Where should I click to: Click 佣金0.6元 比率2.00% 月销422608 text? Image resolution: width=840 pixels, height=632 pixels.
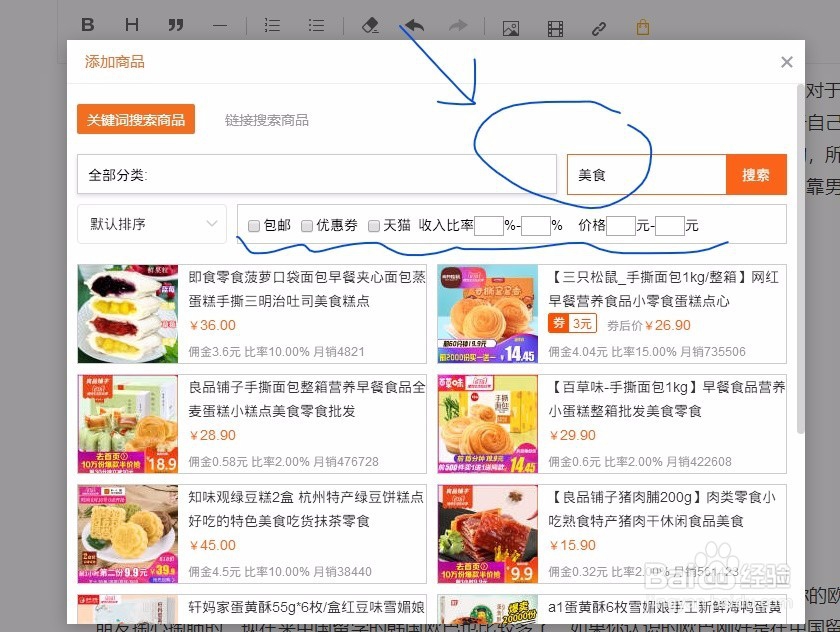tap(640, 462)
